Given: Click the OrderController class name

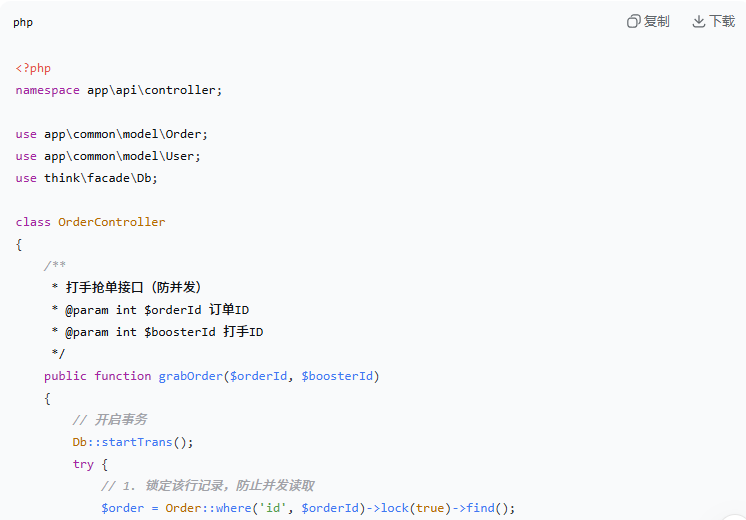Looking at the screenshot, I should click(111, 222).
